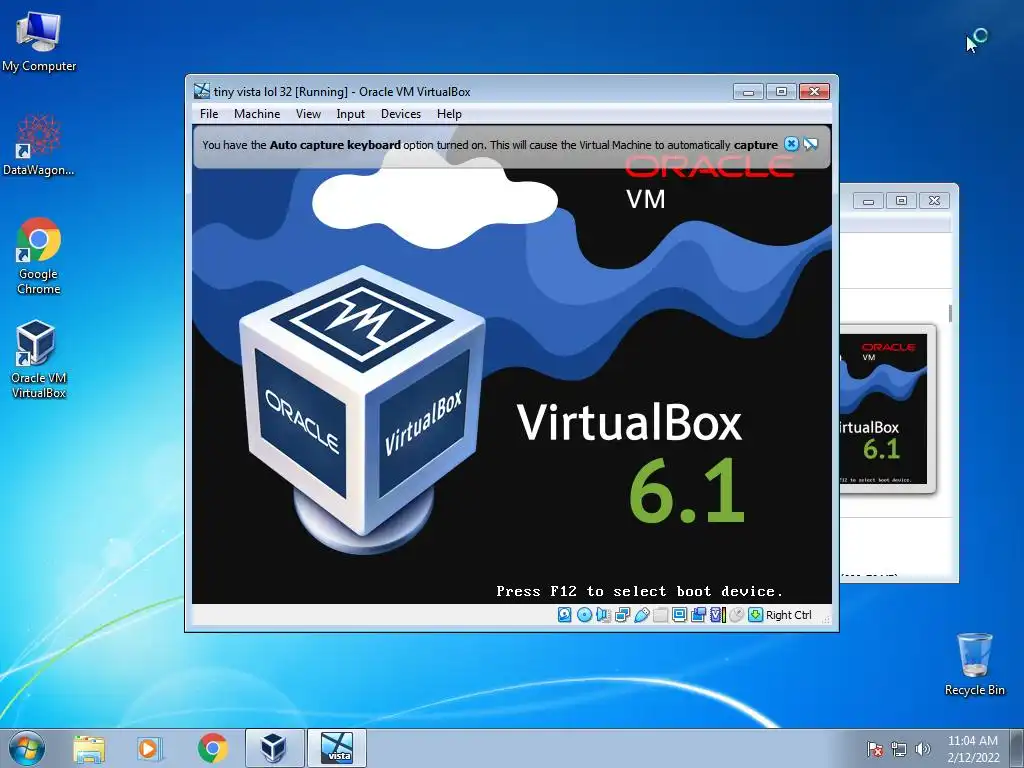Select the Recycle Bin desktop icon
1024x768 pixels.
tap(974, 664)
